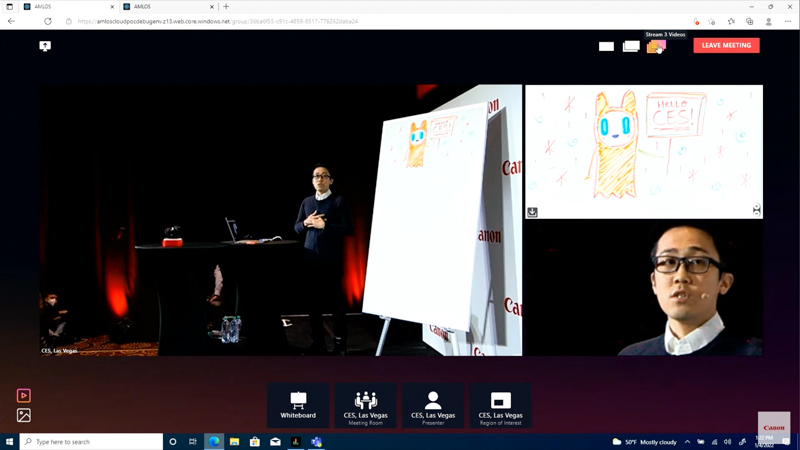800x450 pixels.
Task: Open the Whiteboard view
Action: pos(298,406)
